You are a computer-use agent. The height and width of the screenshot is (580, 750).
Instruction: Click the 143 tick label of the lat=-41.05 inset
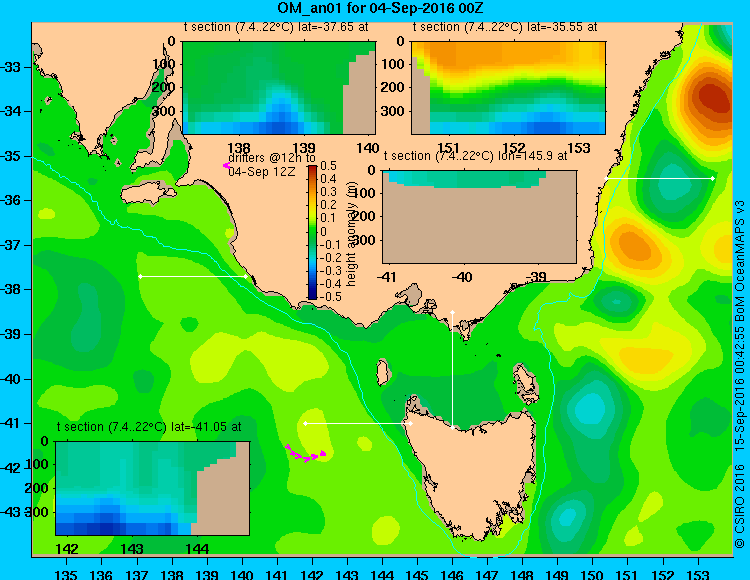(132, 549)
